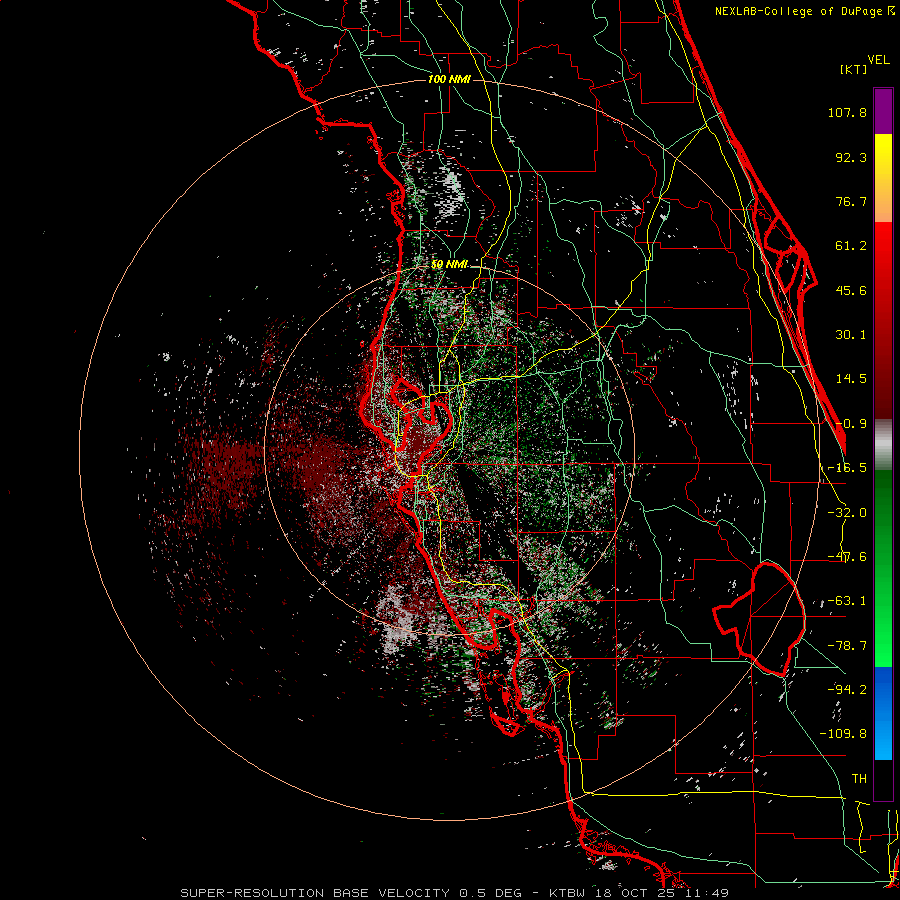Click the 107.8 velocity scale value

tap(847, 112)
